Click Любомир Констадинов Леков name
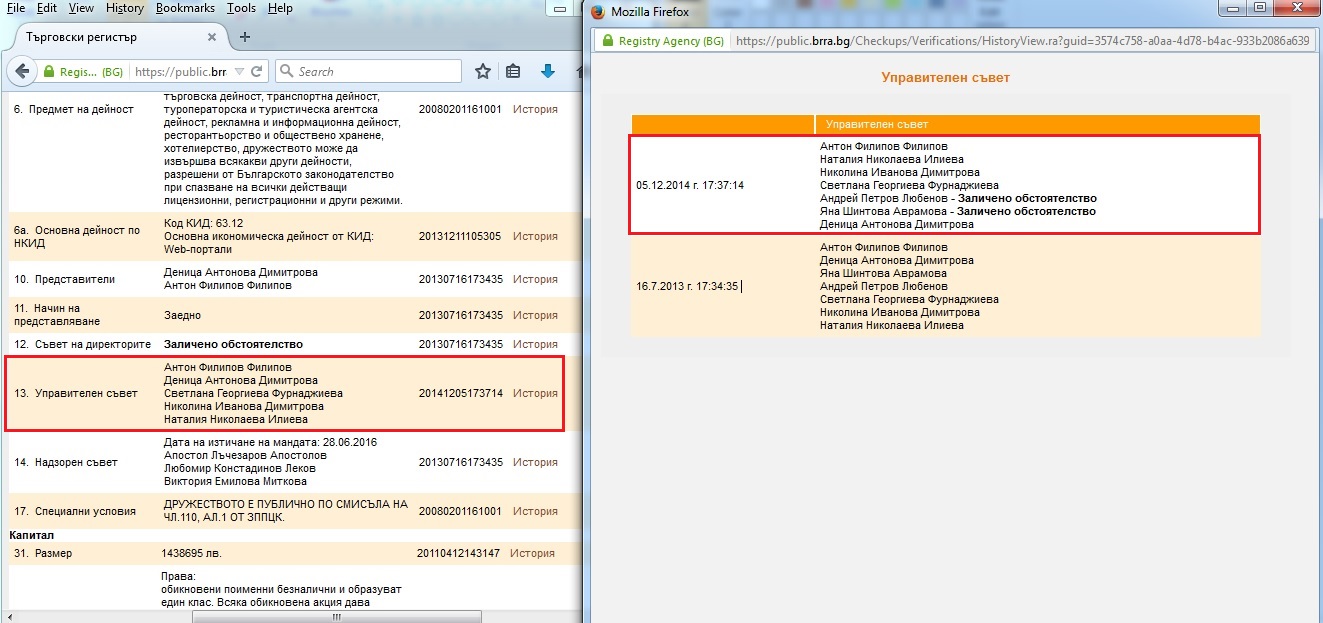 coord(240,468)
